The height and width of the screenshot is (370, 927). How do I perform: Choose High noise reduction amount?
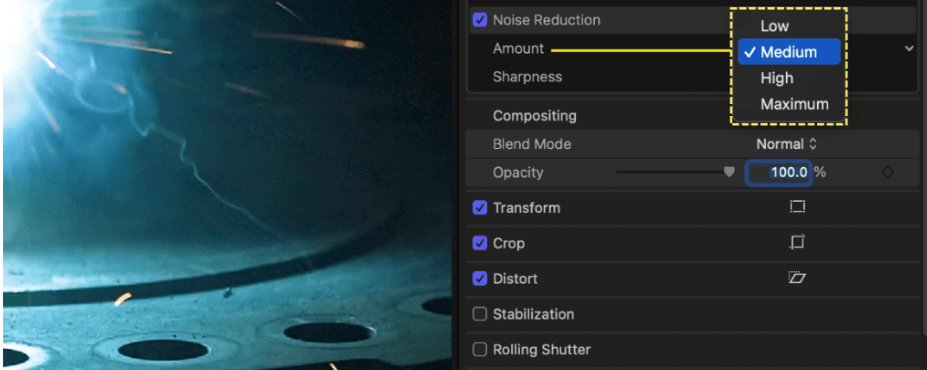(789, 78)
